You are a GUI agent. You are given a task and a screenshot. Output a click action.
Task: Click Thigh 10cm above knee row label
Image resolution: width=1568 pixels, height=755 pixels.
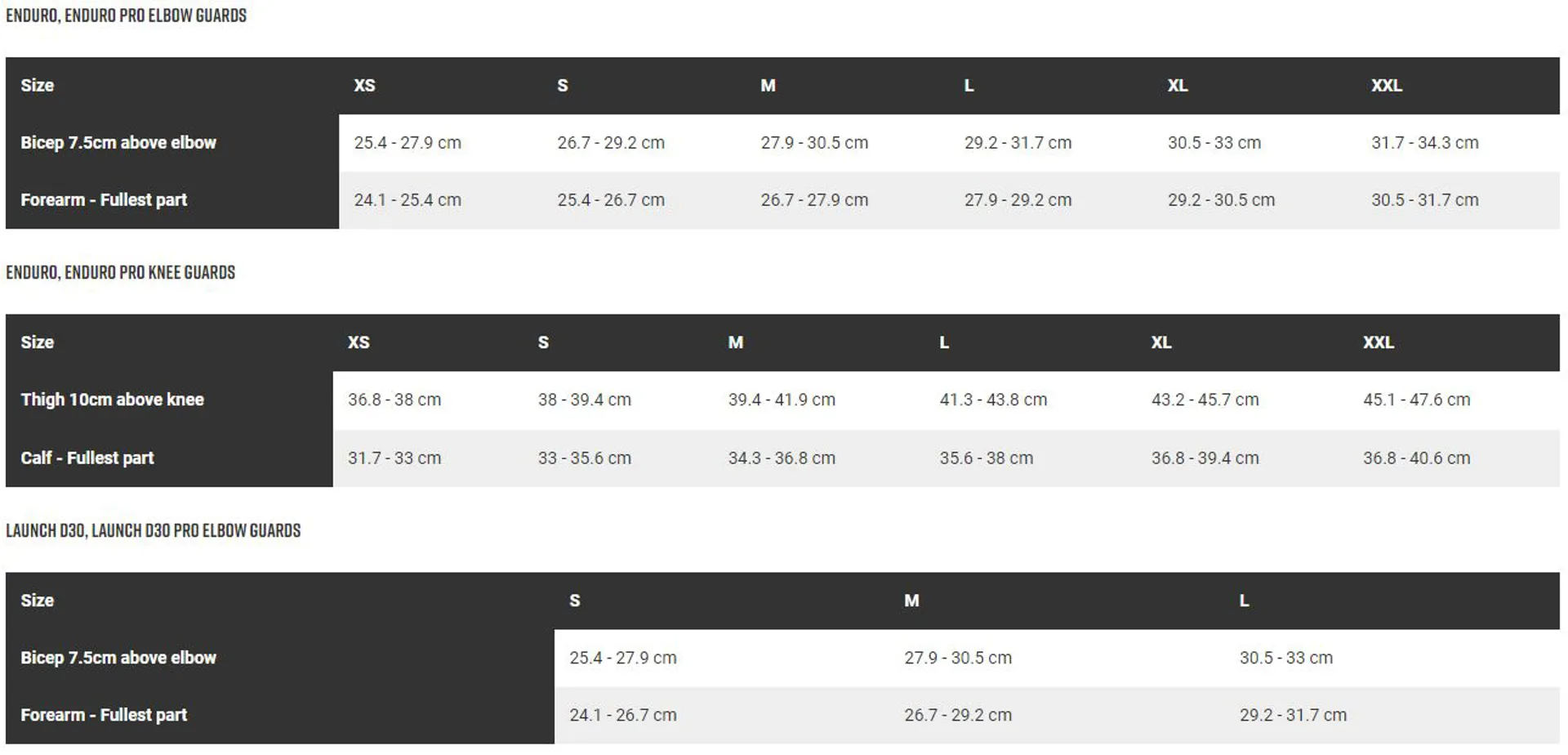(x=112, y=400)
